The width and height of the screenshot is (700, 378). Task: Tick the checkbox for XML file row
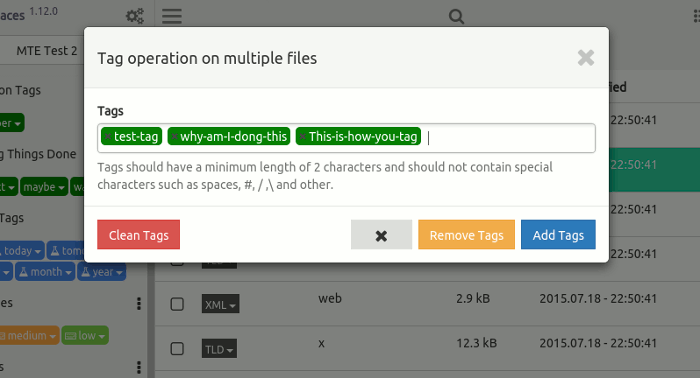tap(177, 304)
